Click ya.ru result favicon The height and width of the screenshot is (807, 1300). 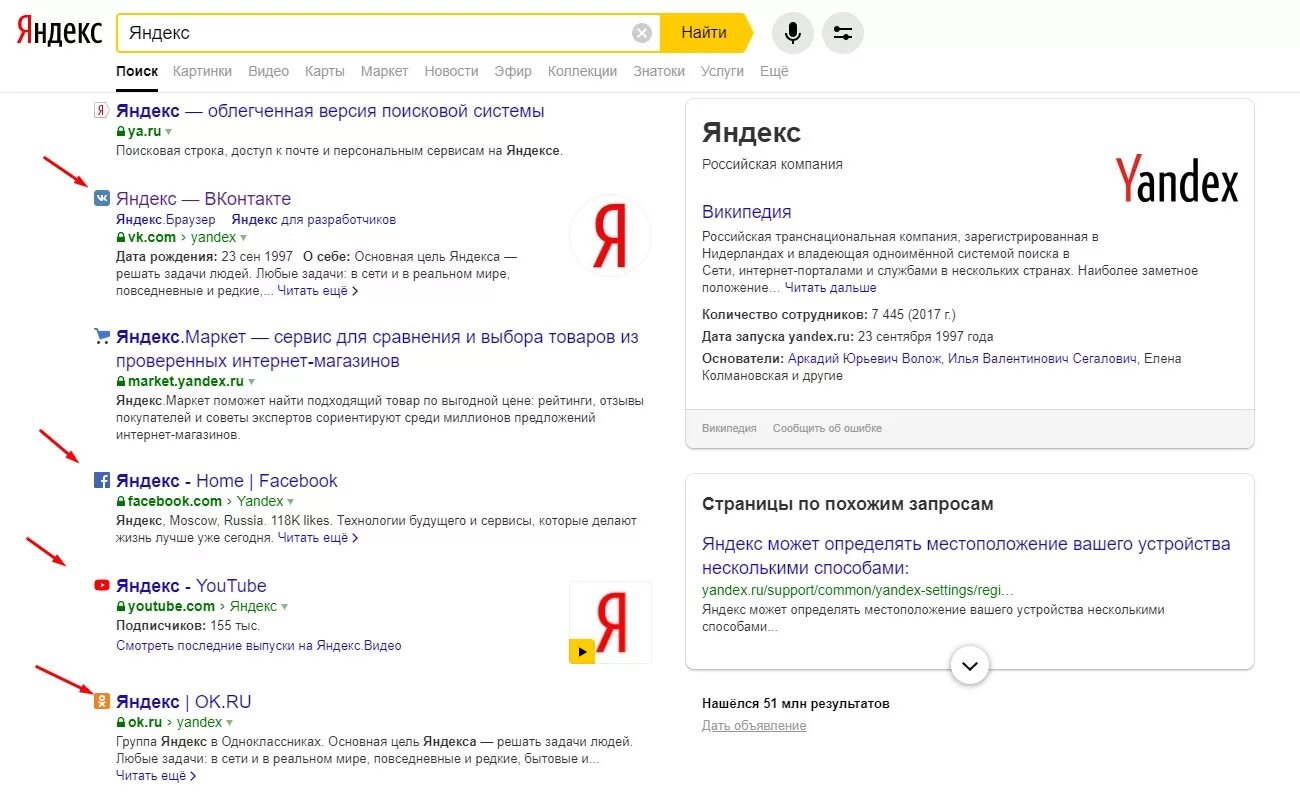tap(101, 111)
